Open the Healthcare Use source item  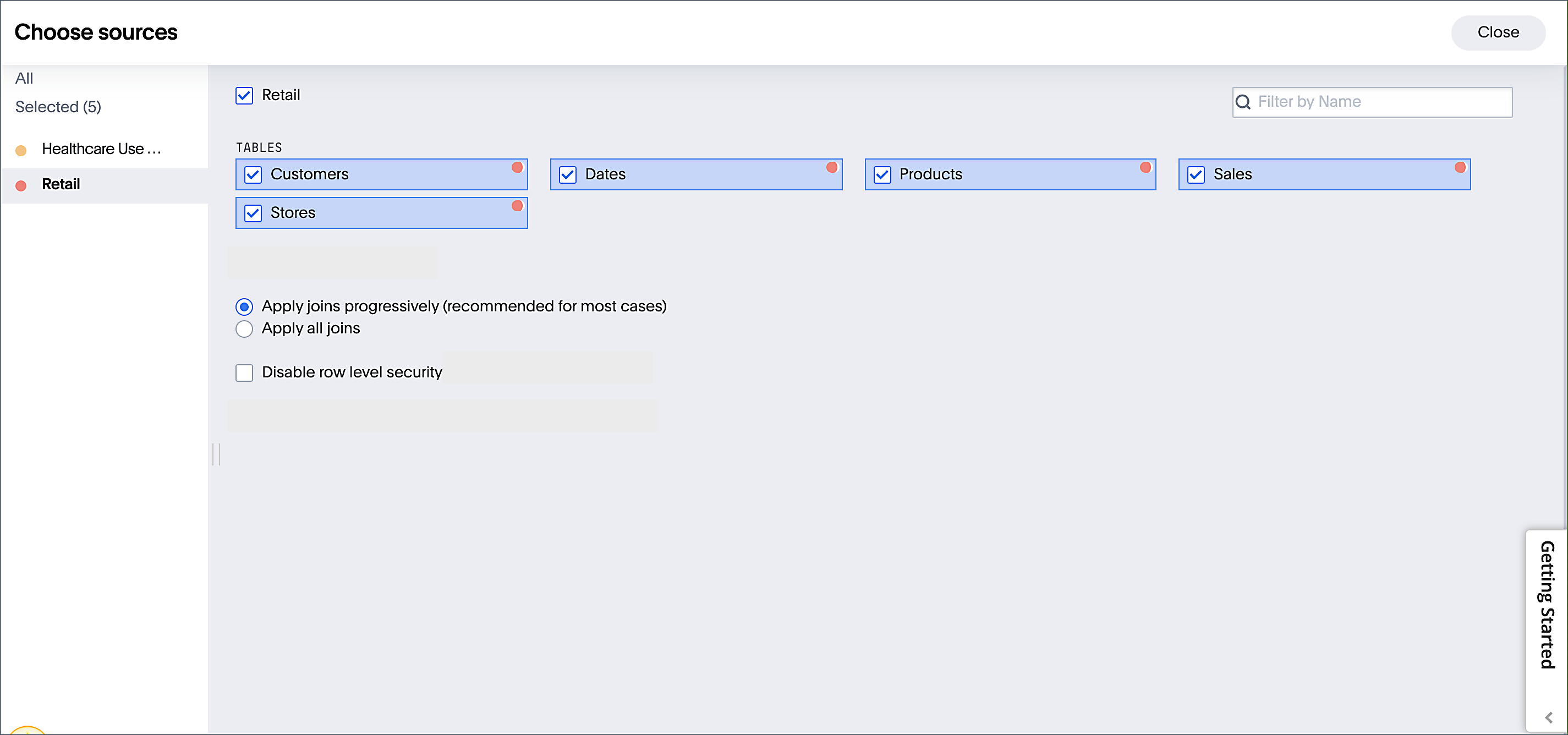pyautogui.click(x=101, y=149)
